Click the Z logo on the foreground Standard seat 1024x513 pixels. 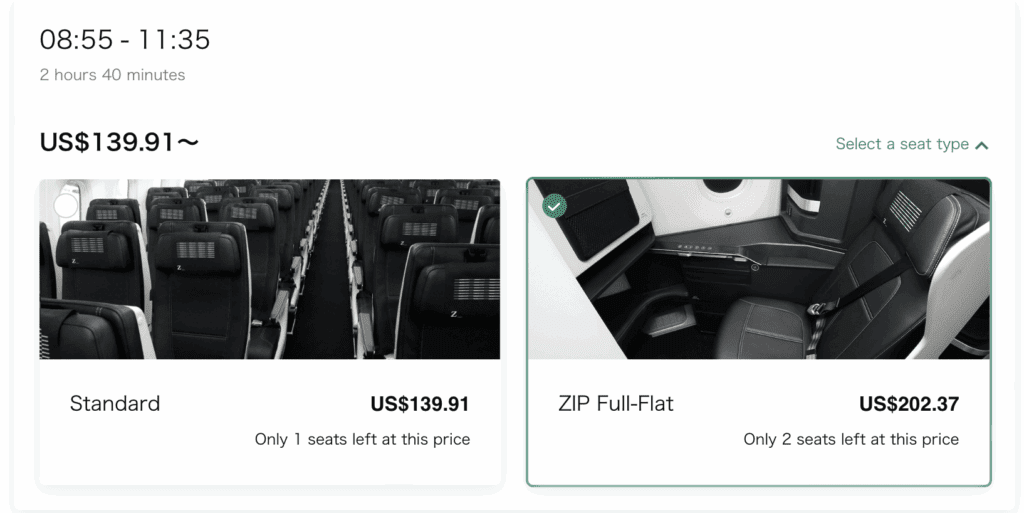coord(454,313)
